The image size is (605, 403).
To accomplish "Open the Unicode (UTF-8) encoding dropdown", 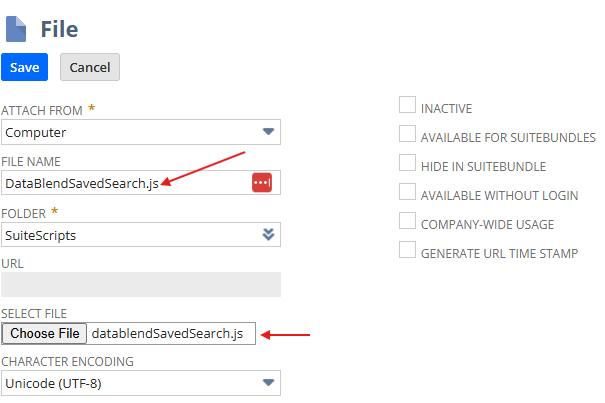I will click(x=141, y=383).
